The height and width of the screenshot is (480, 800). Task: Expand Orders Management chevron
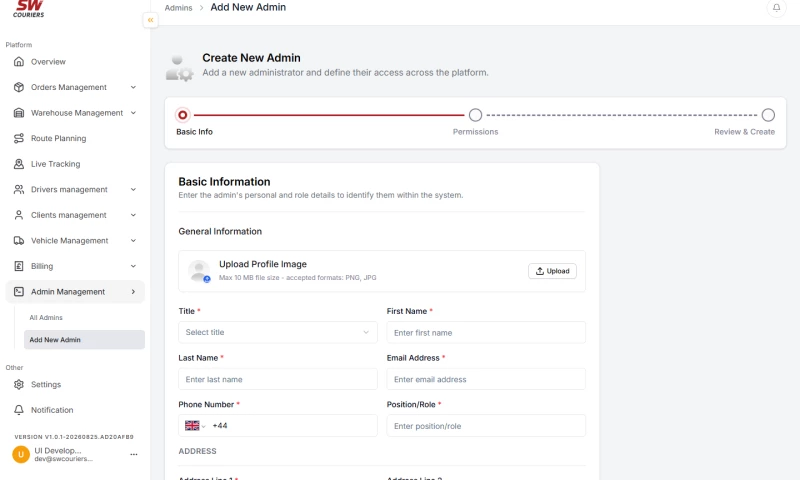point(133,87)
